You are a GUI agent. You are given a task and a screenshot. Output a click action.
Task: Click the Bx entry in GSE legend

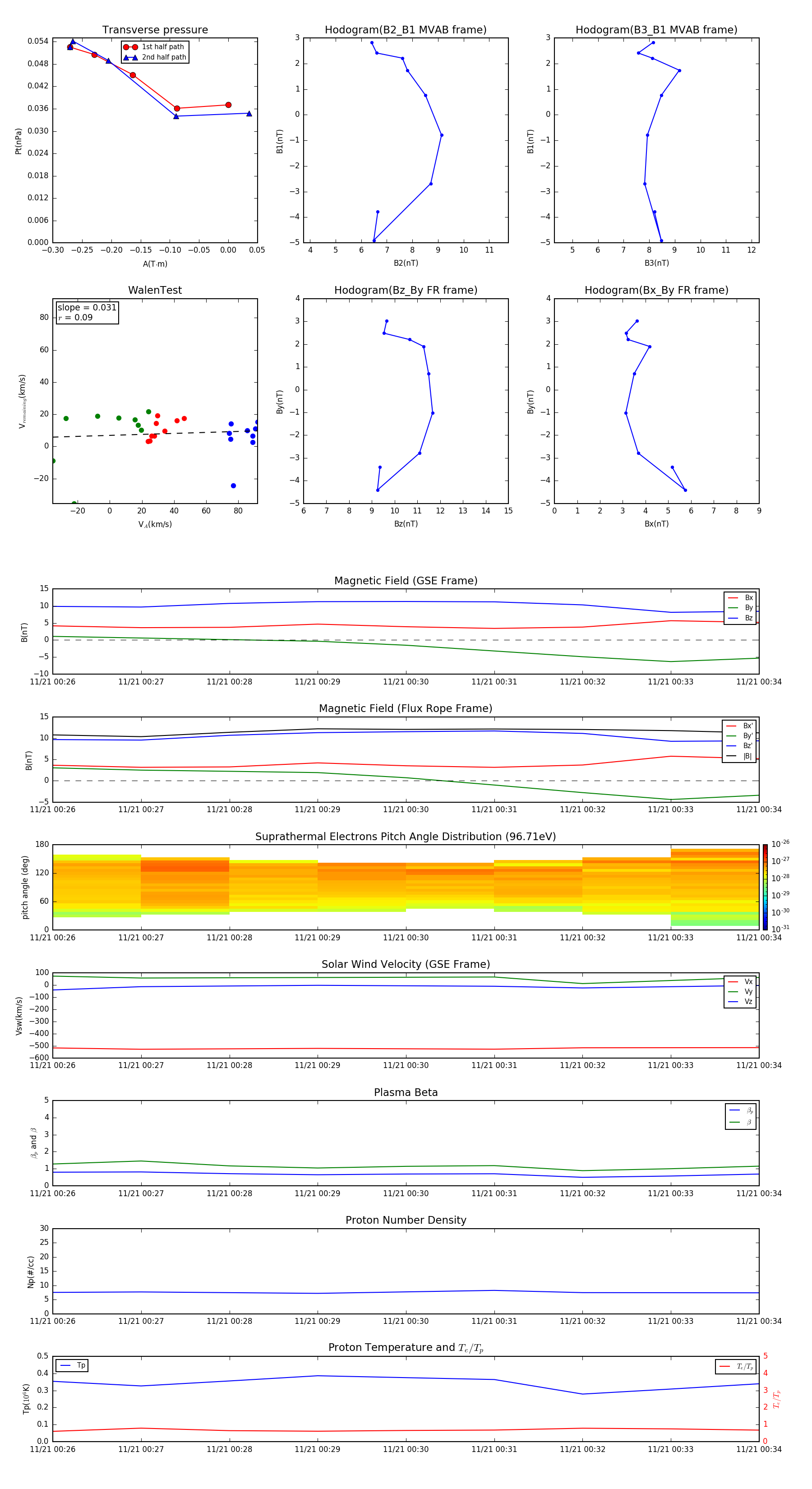pyautogui.click(x=740, y=598)
